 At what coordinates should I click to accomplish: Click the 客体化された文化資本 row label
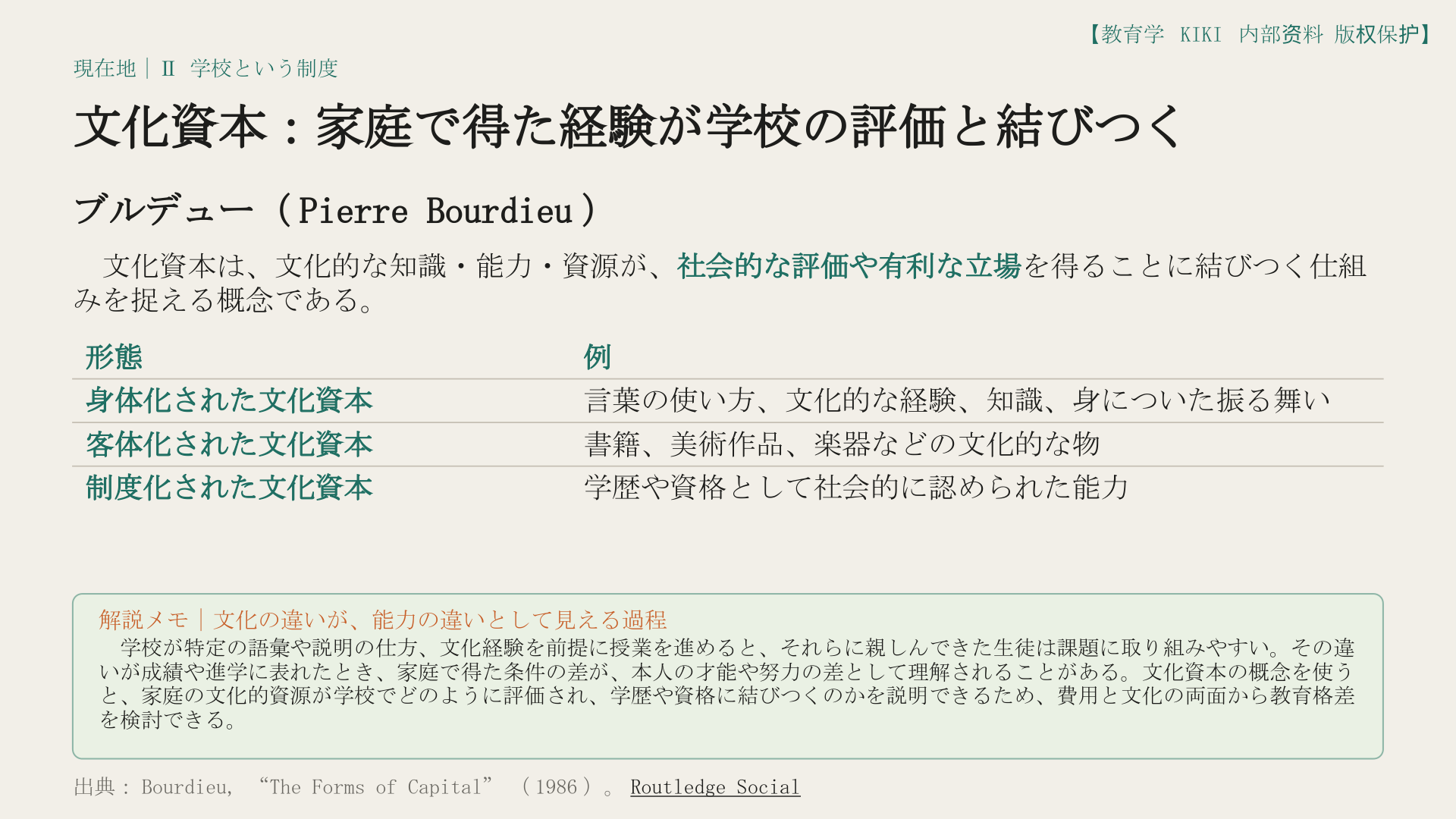tap(229, 444)
